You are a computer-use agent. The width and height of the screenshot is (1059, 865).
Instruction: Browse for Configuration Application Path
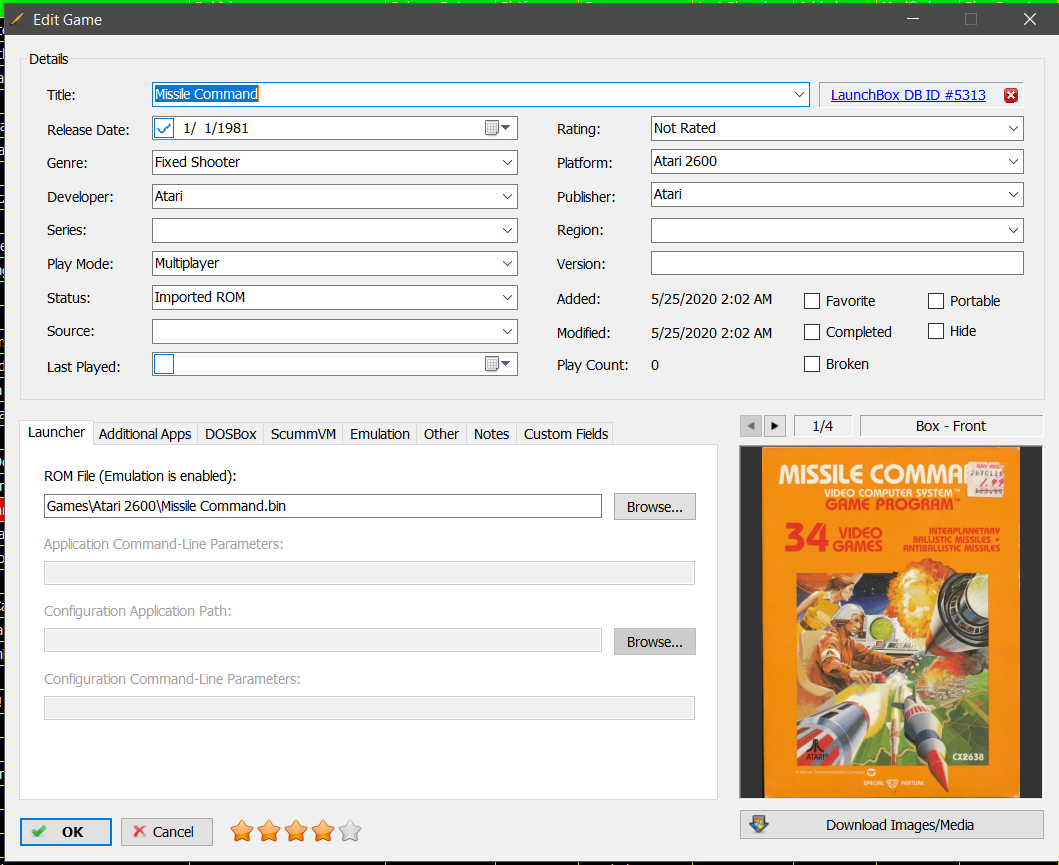pyautogui.click(x=654, y=642)
